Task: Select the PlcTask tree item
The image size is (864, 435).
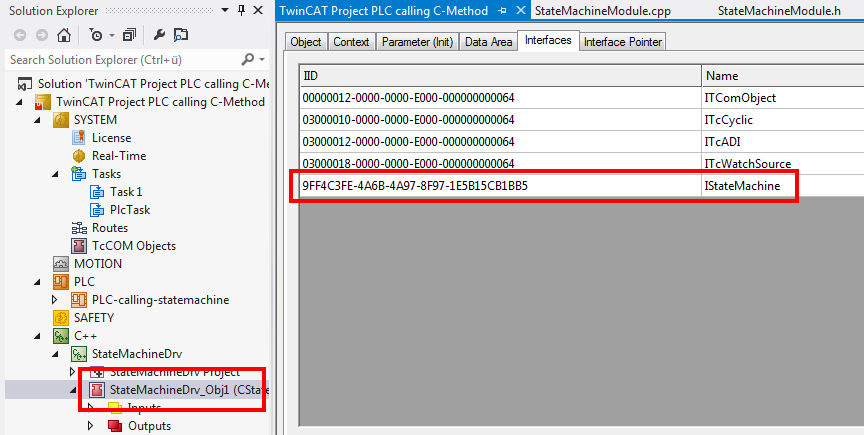Action: [130, 210]
